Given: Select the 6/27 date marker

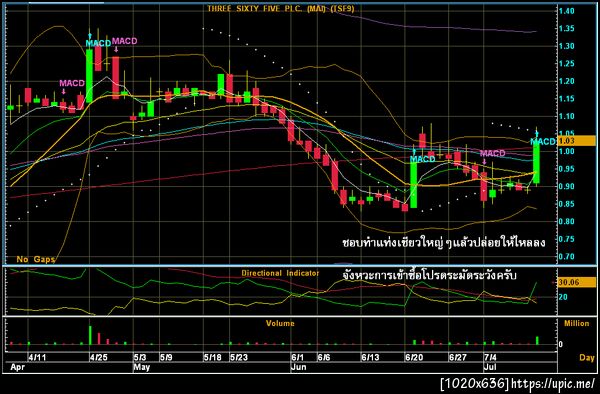Looking at the screenshot, I should coord(458,358).
